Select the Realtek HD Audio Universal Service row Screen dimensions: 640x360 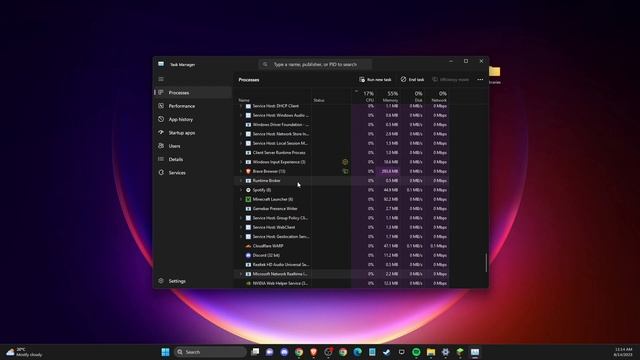pos(342,264)
